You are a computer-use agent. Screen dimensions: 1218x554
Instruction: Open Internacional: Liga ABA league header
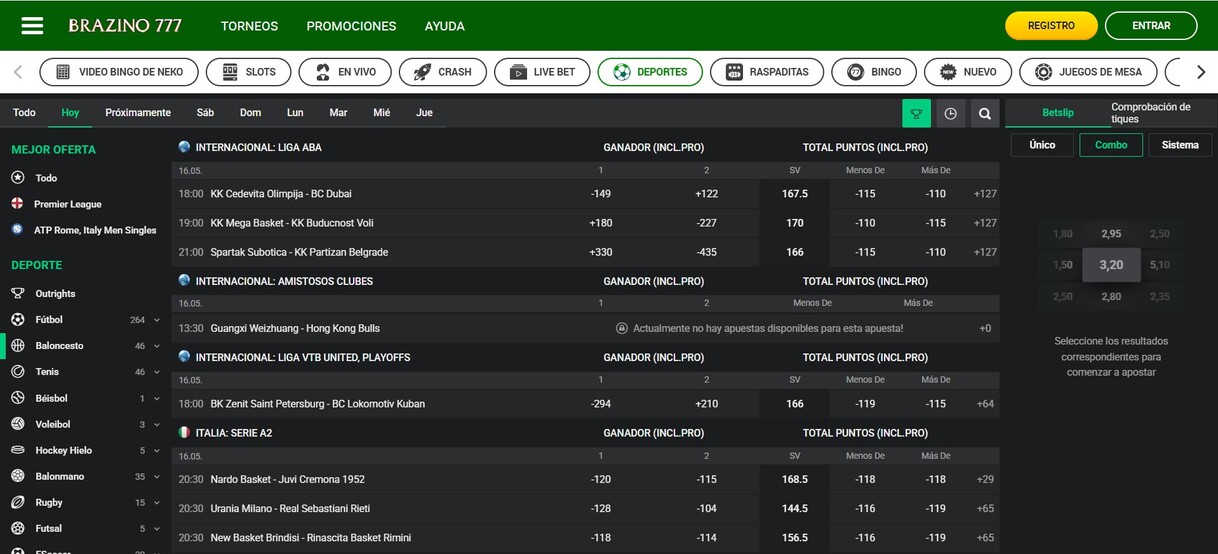pos(259,147)
